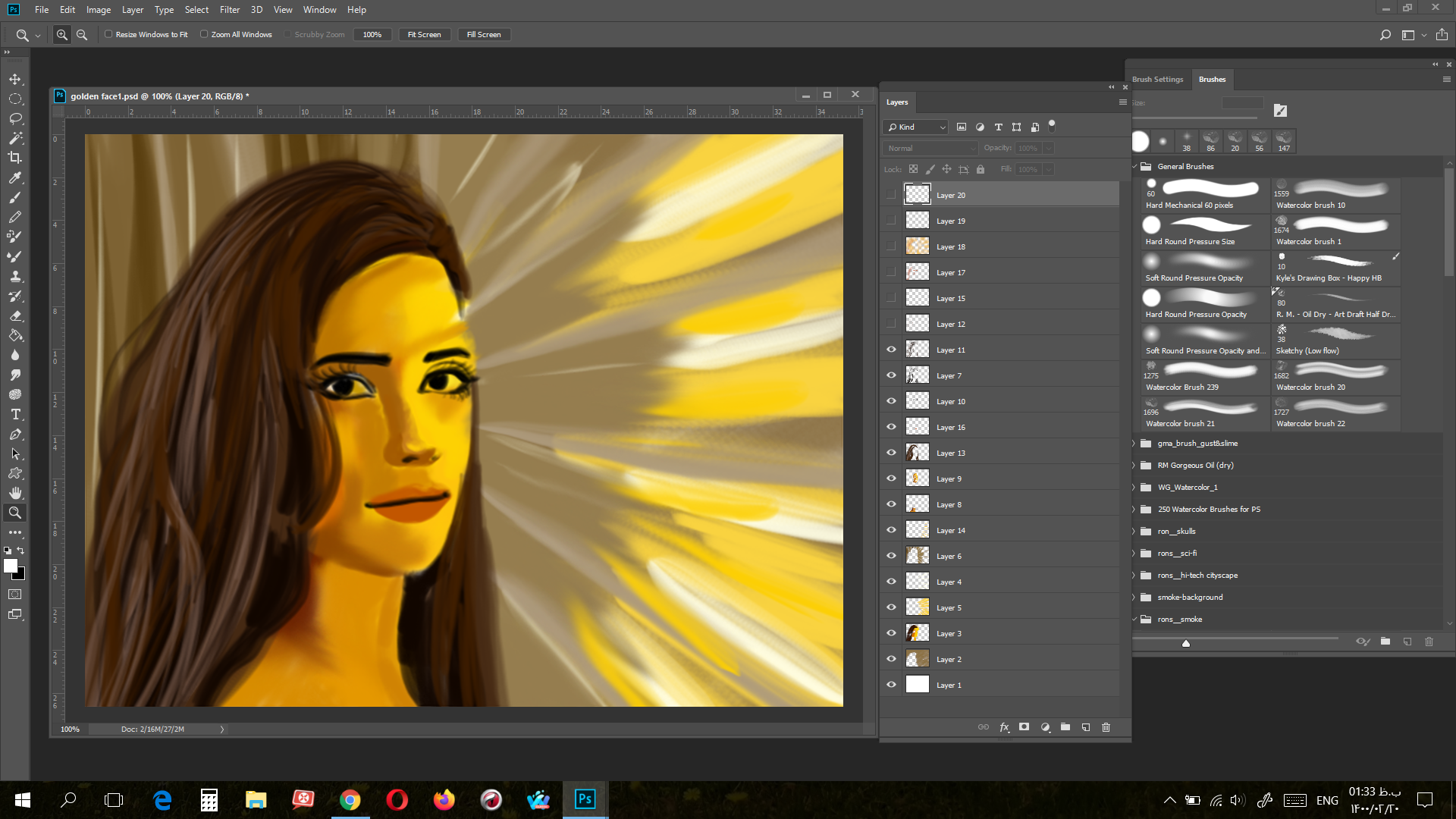Click the Fit Screen button
The width and height of the screenshot is (1456, 819).
(x=425, y=35)
